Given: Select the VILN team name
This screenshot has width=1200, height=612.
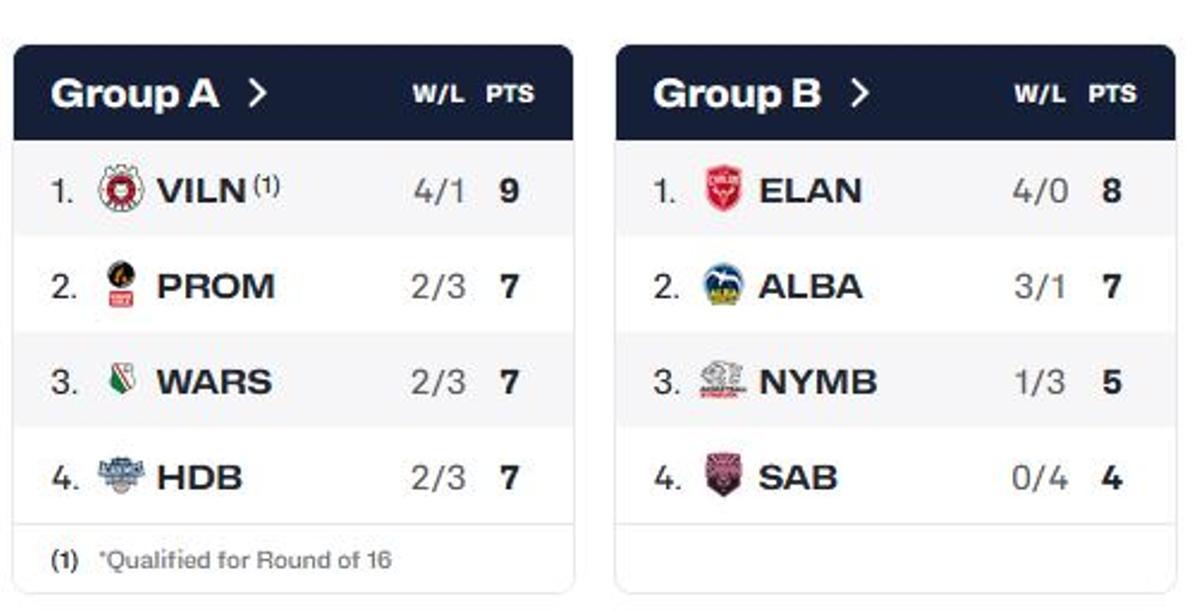Looking at the screenshot, I should pyautogui.click(x=201, y=190).
